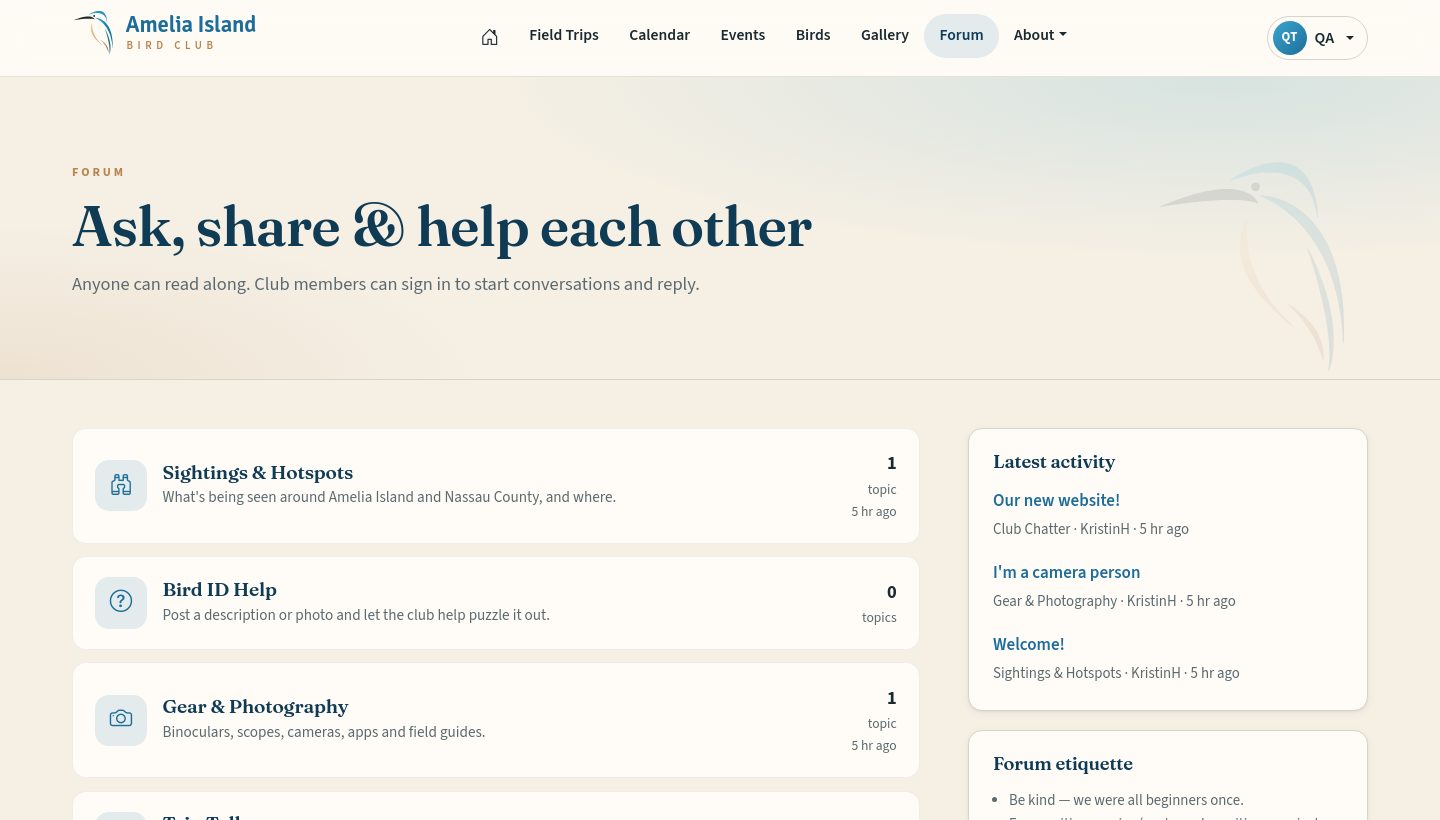Click the "Binoculars, scopes, cameras, apps" description

(x=324, y=732)
